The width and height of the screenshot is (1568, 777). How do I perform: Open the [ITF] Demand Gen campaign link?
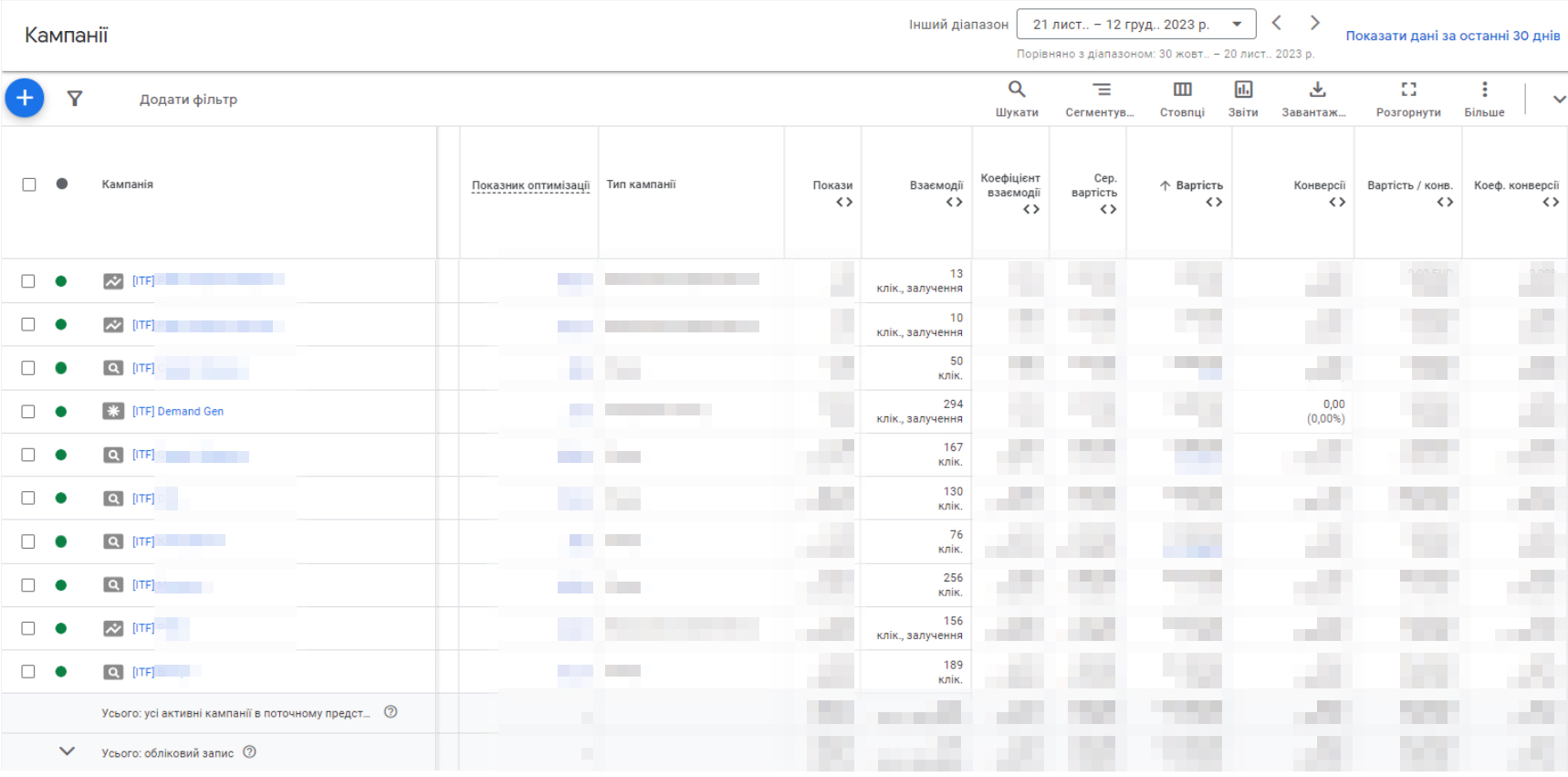(x=178, y=412)
